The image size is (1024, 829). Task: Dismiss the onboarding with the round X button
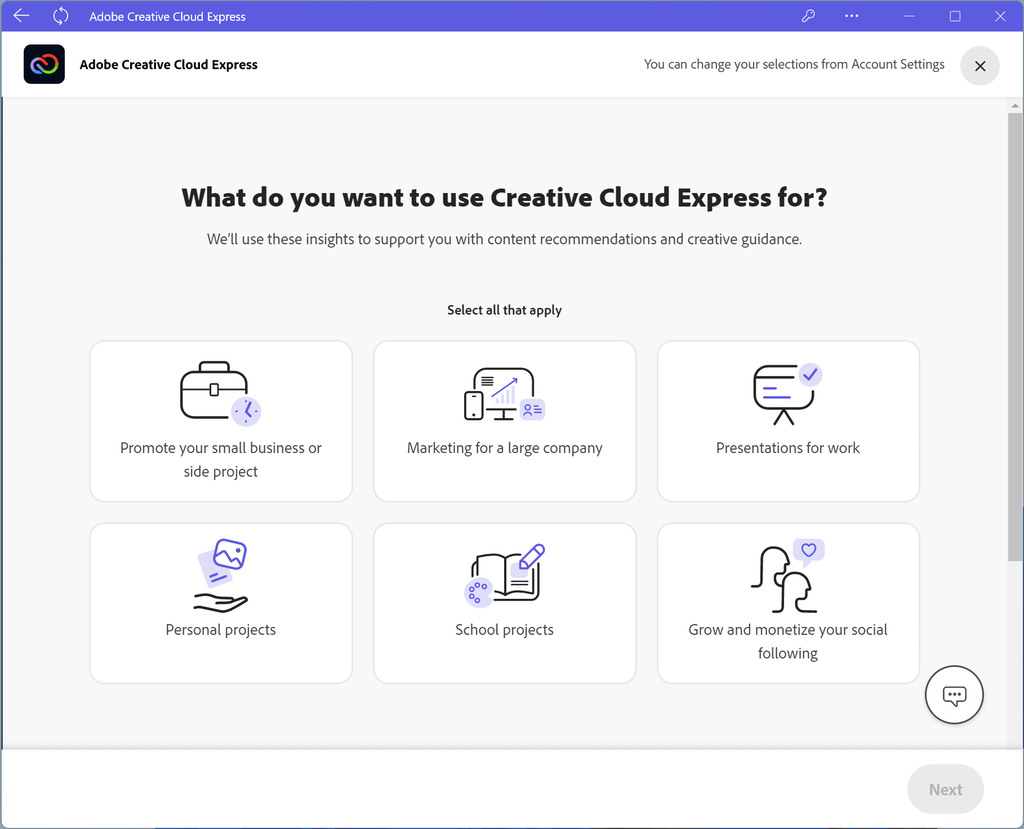click(980, 66)
